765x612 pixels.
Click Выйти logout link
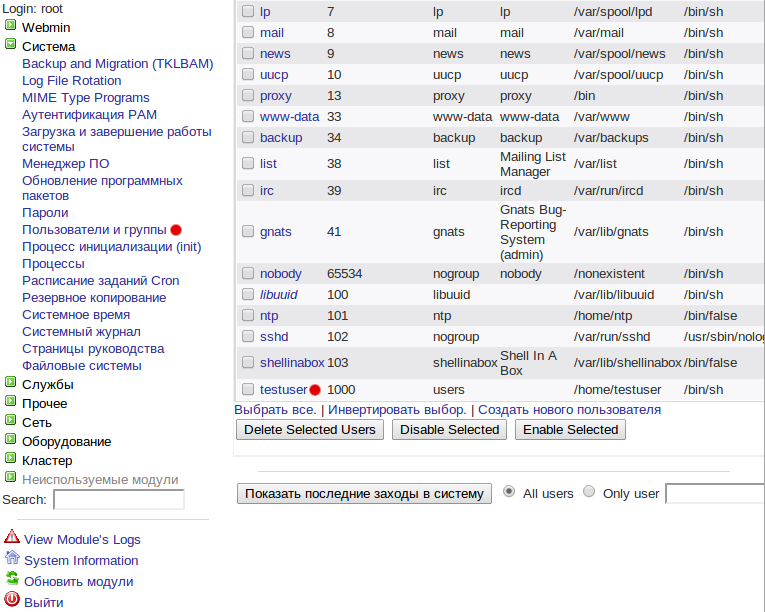pos(43,603)
